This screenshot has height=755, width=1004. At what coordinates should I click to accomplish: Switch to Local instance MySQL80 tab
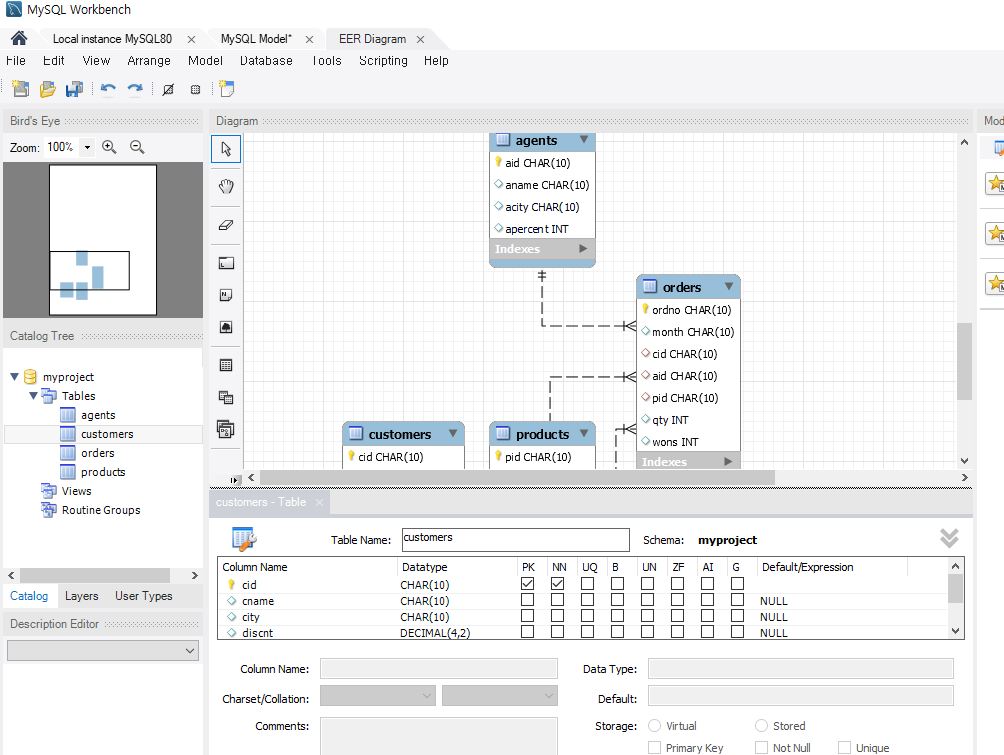pyautogui.click(x=113, y=39)
